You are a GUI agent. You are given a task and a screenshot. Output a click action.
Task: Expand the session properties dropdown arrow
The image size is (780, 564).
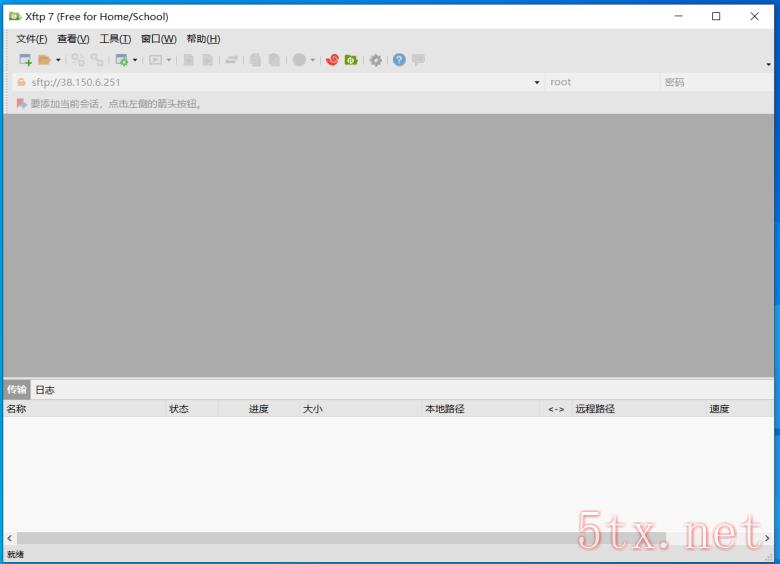point(135,60)
